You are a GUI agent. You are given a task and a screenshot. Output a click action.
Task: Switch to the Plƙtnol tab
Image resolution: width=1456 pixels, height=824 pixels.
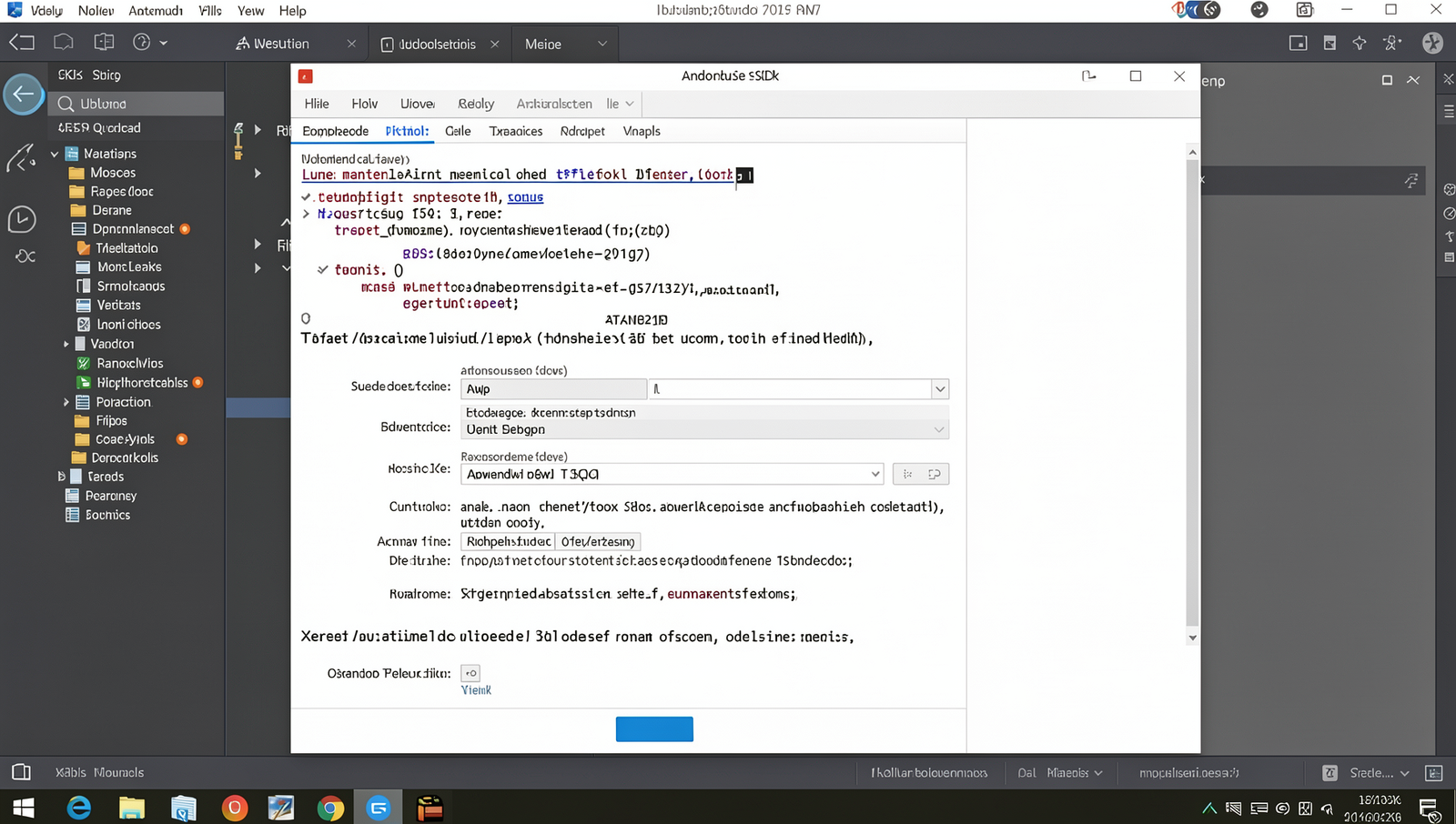[x=407, y=131]
